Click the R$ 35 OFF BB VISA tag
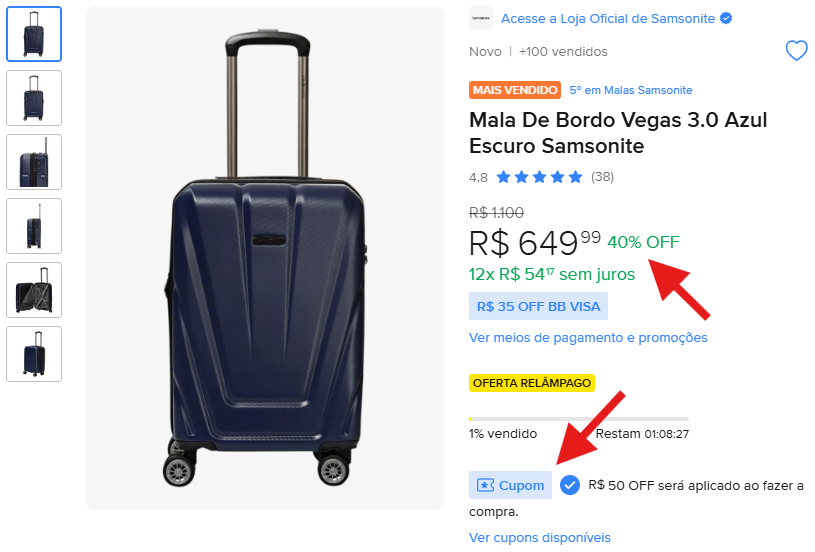Screen dimensions: 815x552 pos(538,306)
